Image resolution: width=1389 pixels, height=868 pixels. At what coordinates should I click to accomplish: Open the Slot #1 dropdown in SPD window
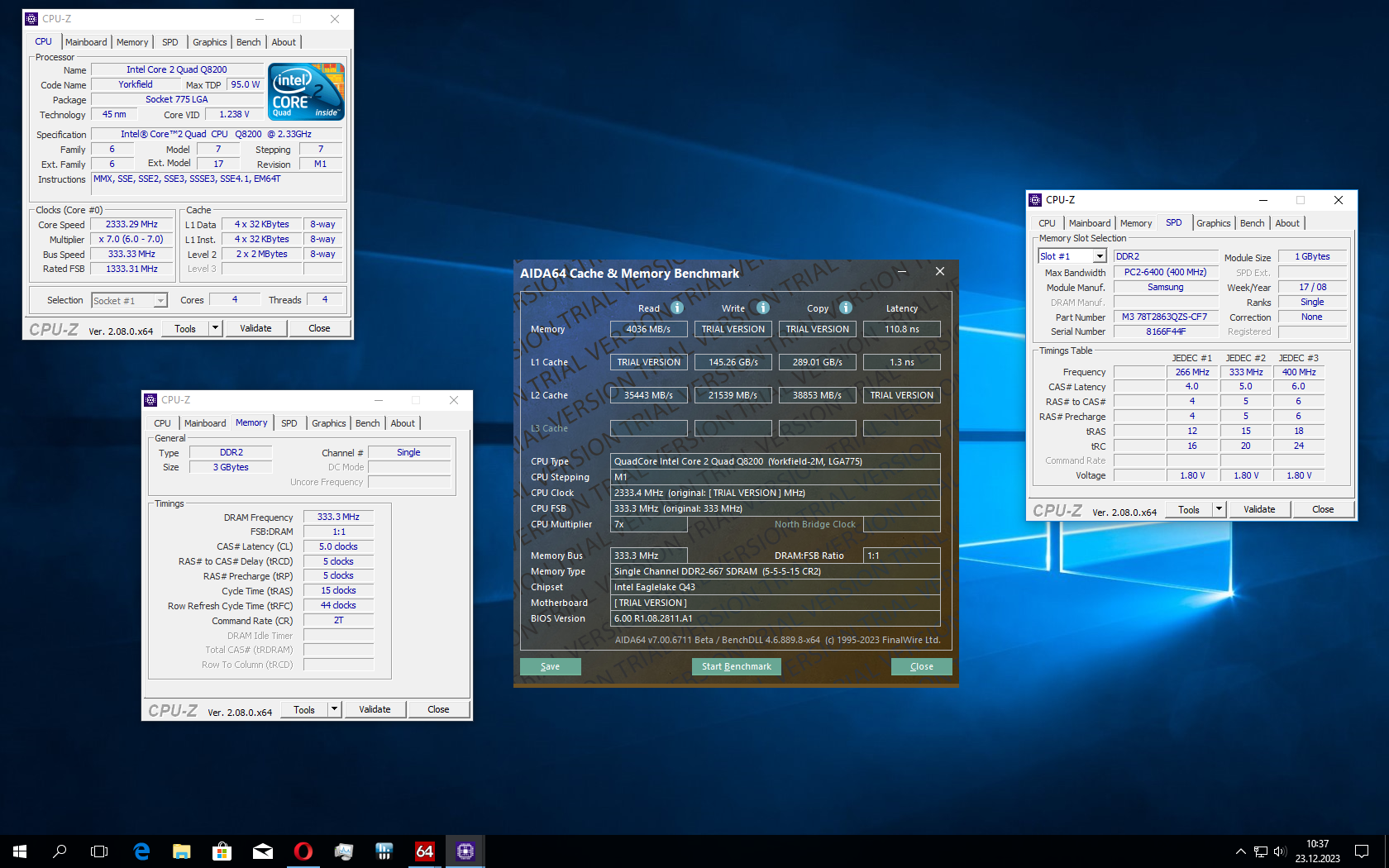(x=1100, y=256)
